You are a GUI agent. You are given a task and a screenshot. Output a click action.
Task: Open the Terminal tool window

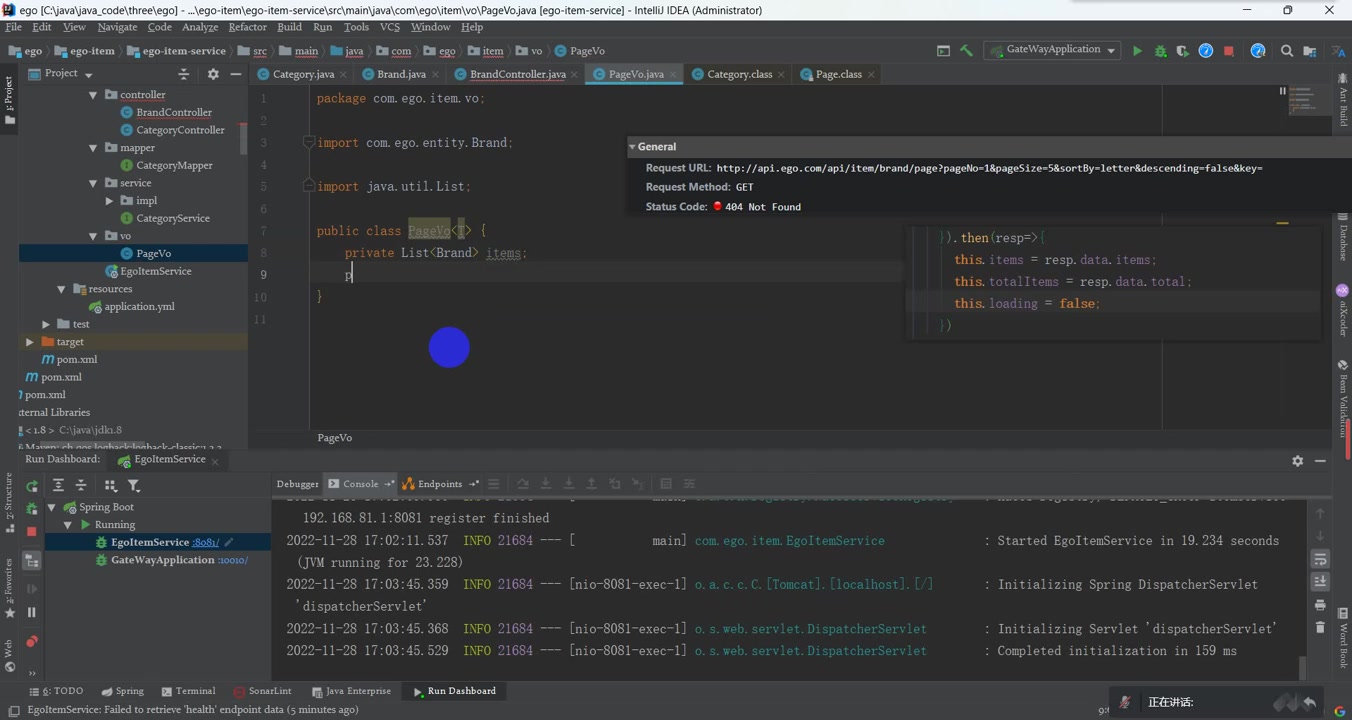coord(188,691)
